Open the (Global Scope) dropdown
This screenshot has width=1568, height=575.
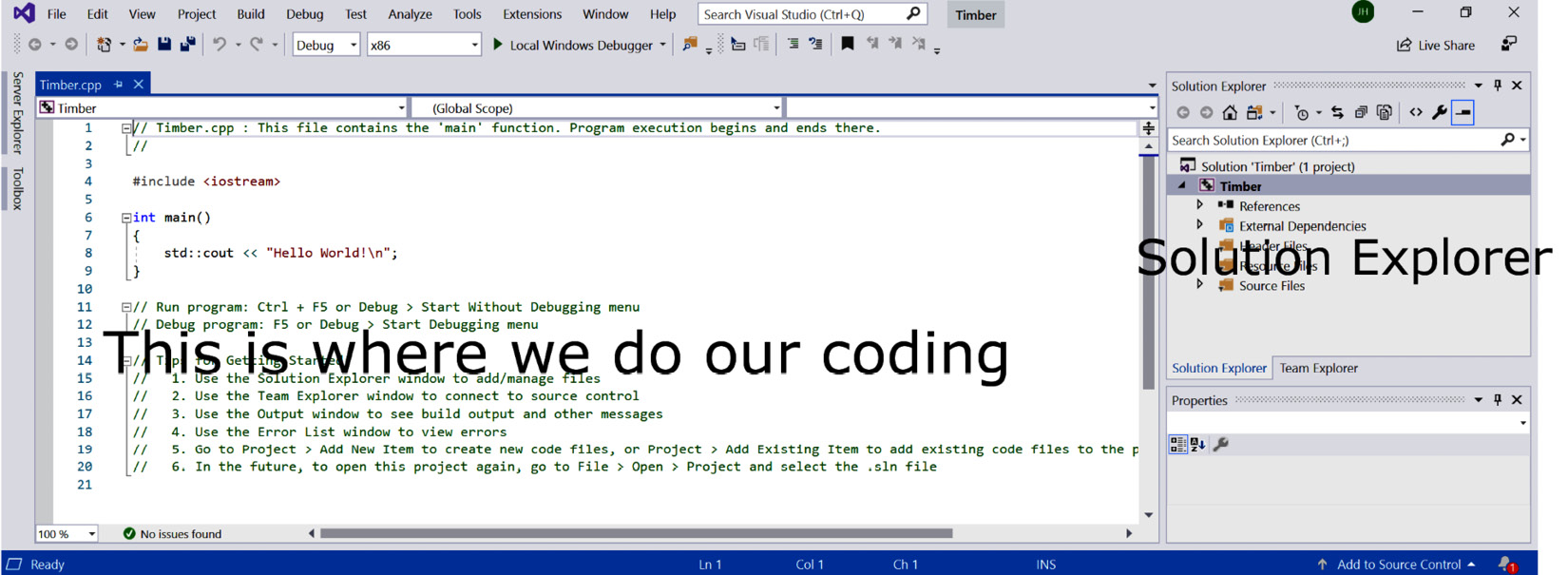point(597,108)
